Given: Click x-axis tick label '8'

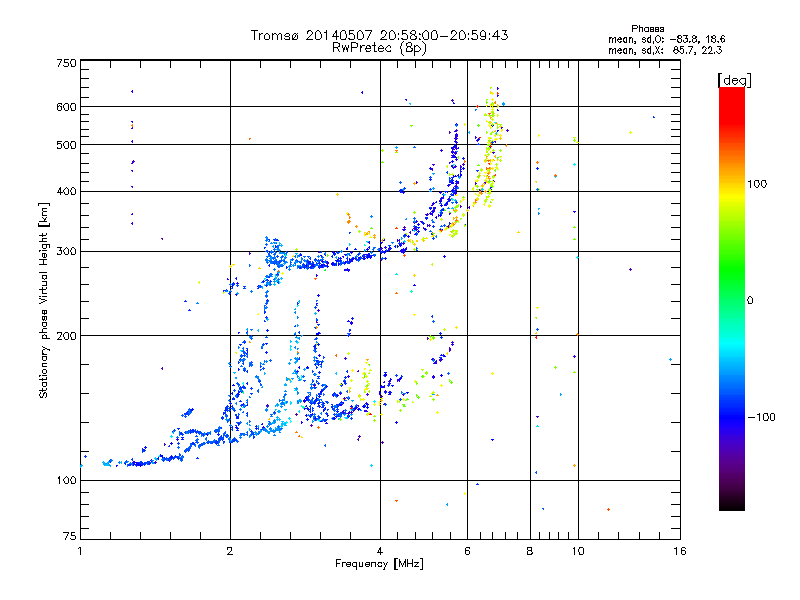Looking at the screenshot, I should pyautogui.click(x=530, y=551).
